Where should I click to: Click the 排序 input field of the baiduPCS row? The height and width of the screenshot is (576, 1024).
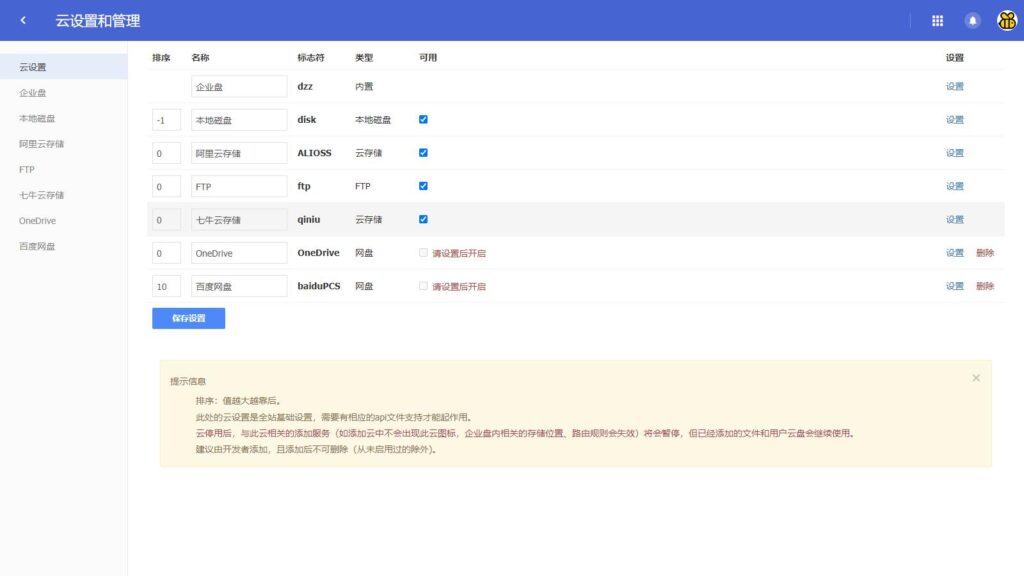(165, 285)
